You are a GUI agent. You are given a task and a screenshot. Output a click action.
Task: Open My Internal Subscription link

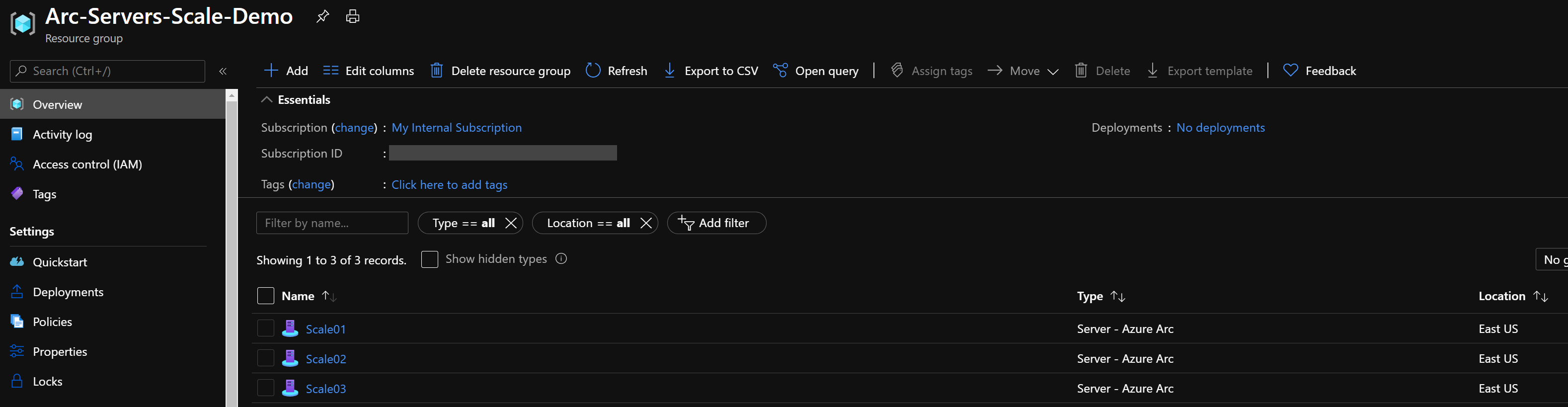point(457,127)
